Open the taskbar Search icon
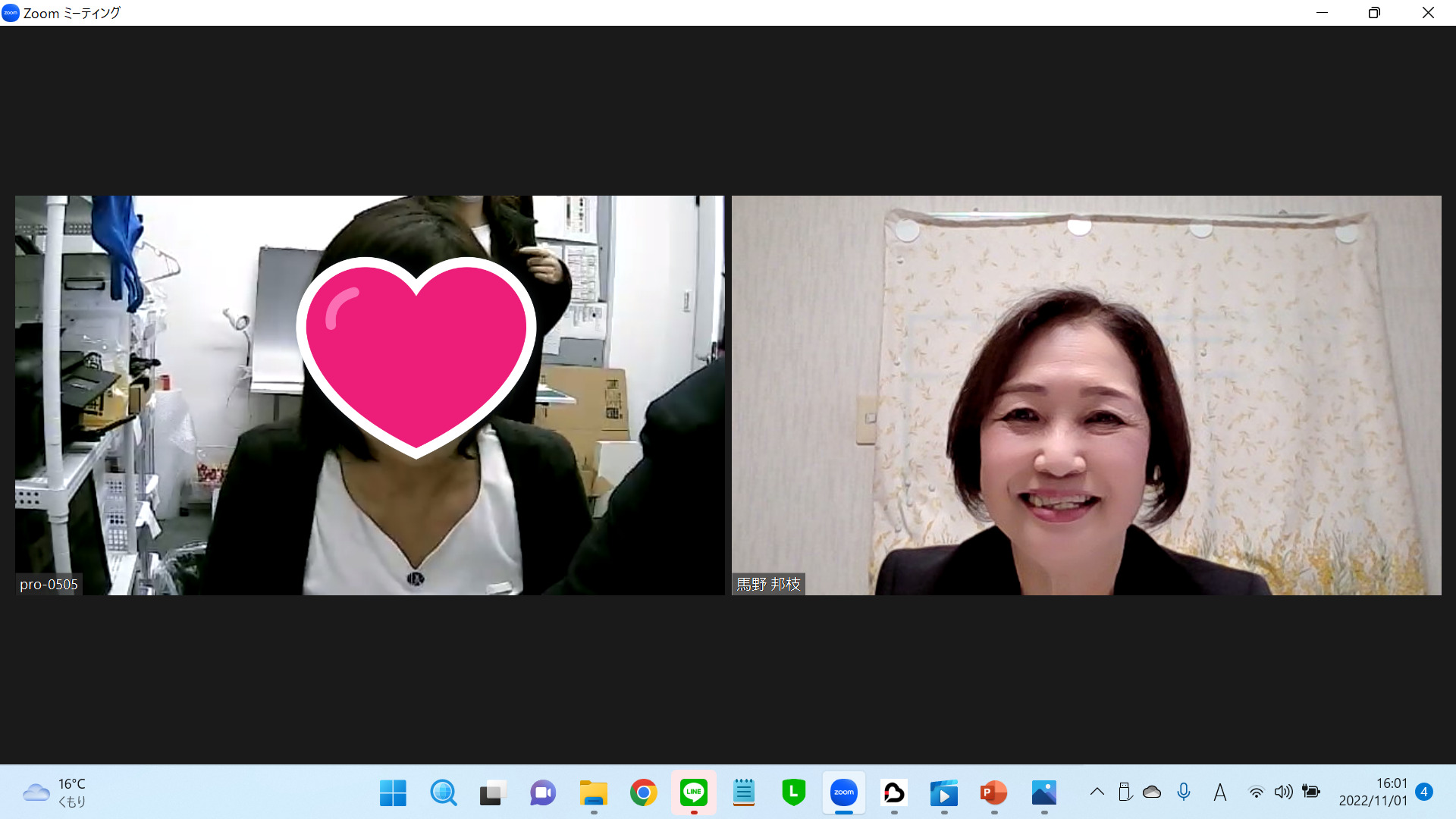Image resolution: width=1456 pixels, height=819 pixels. pyautogui.click(x=443, y=793)
